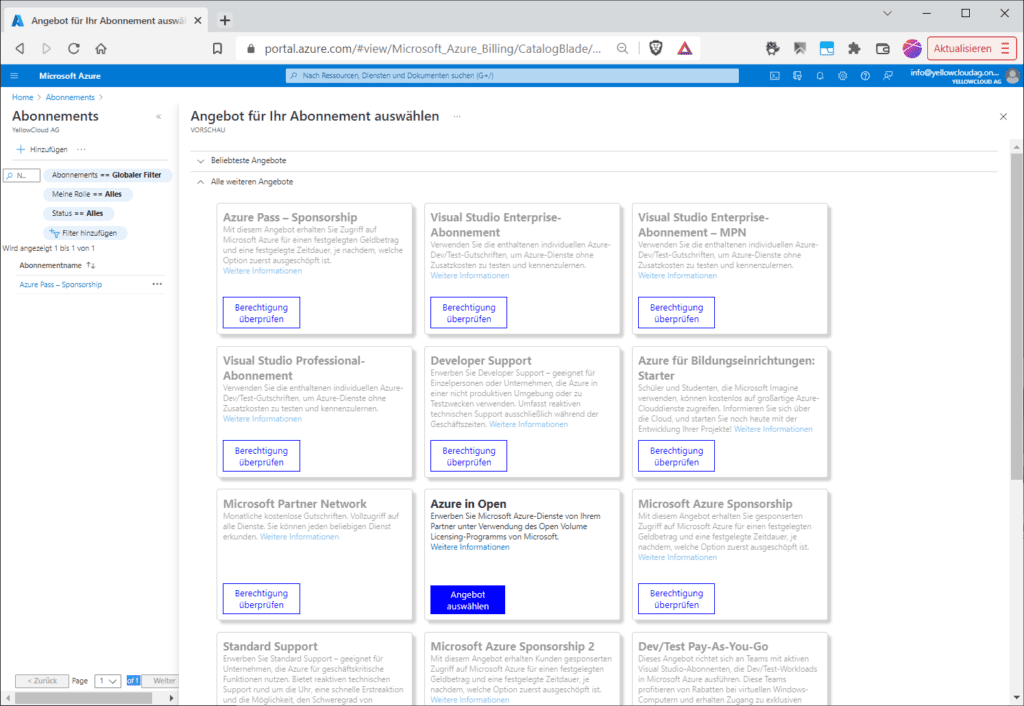The height and width of the screenshot is (706, 1024).
Task: Open ellipsis beside blade title
Action: pyautogui.click(x=457, y=116)
